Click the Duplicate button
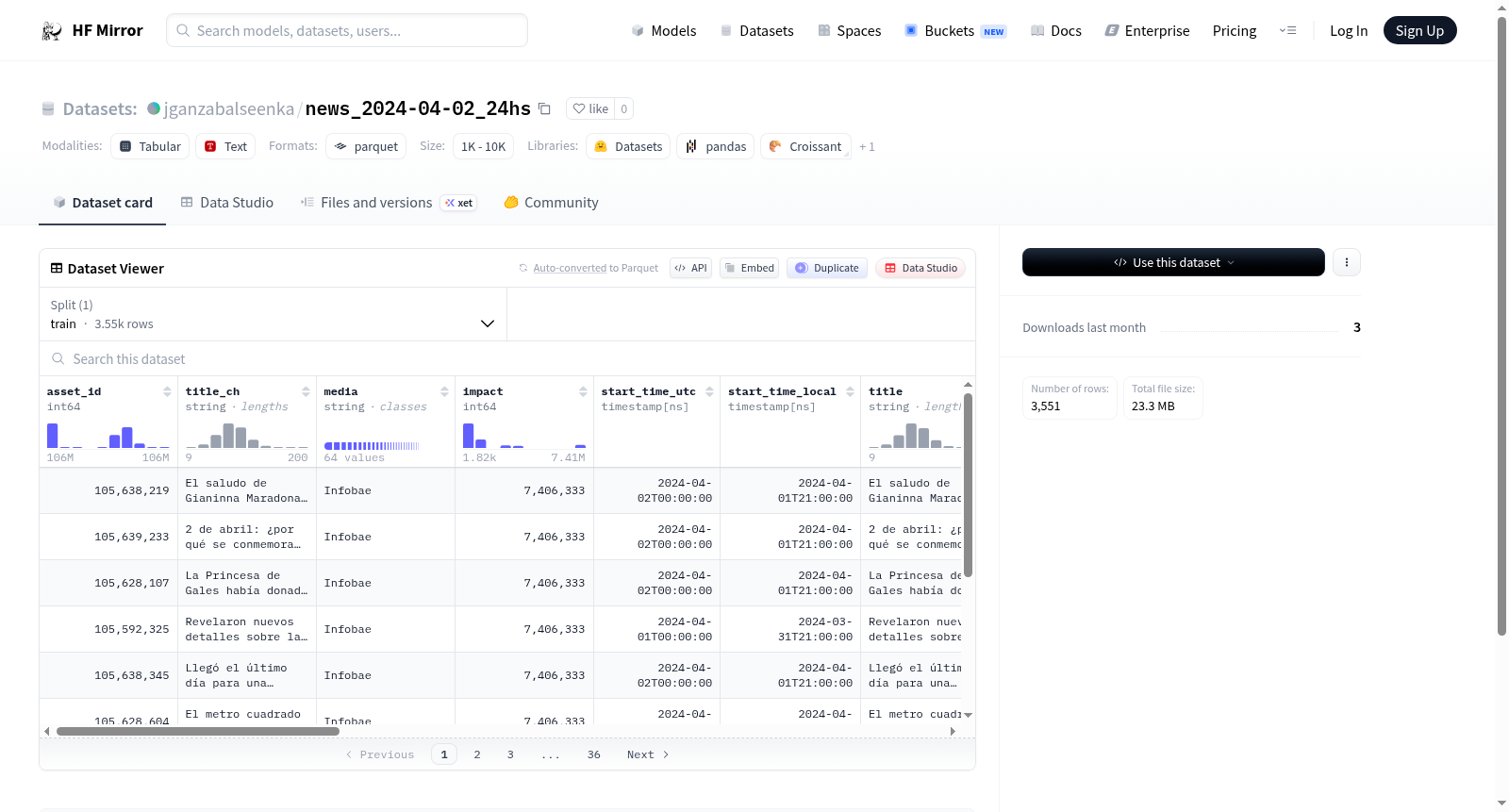1509x812 pixels. click(x=827, y=268)
